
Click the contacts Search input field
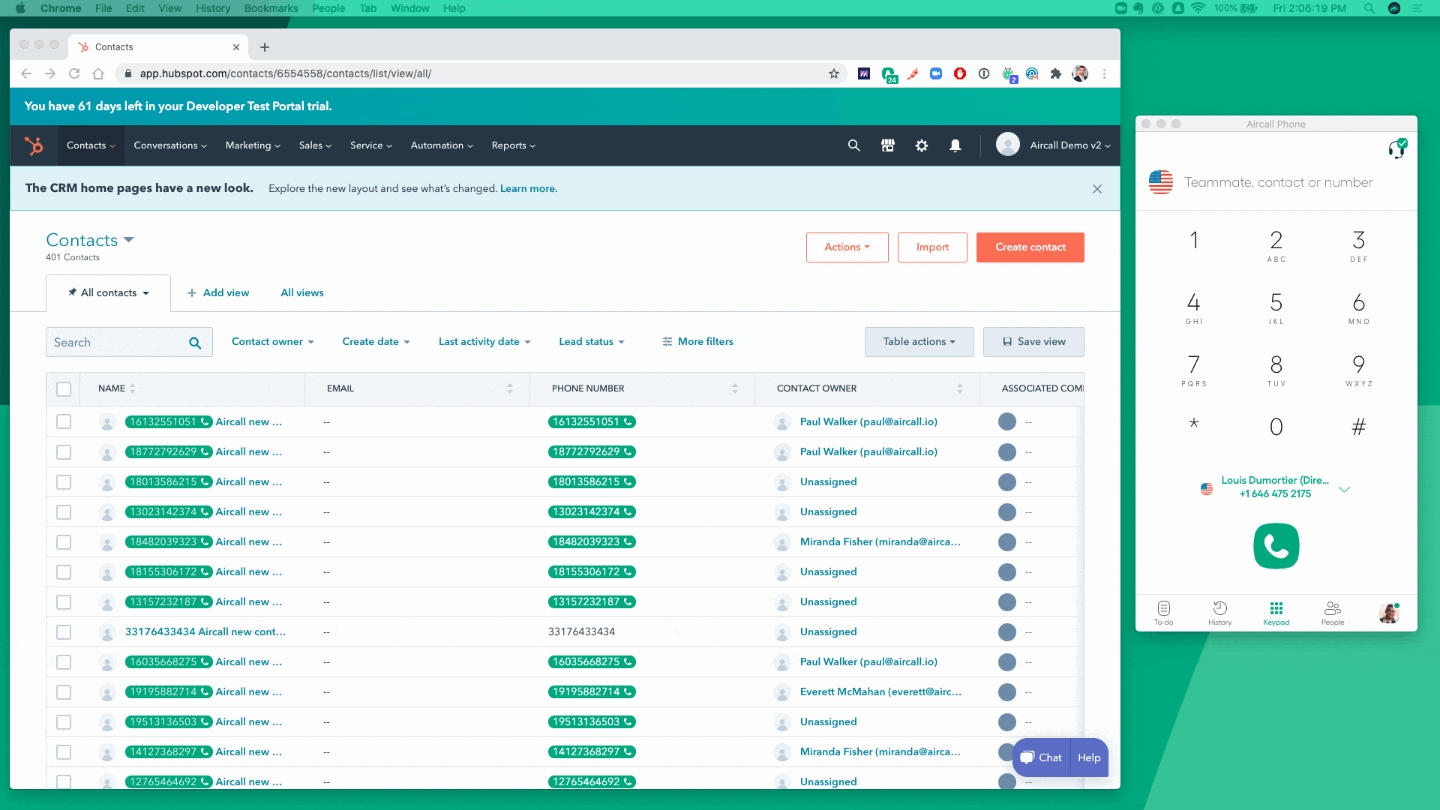[x=118, y=342]
